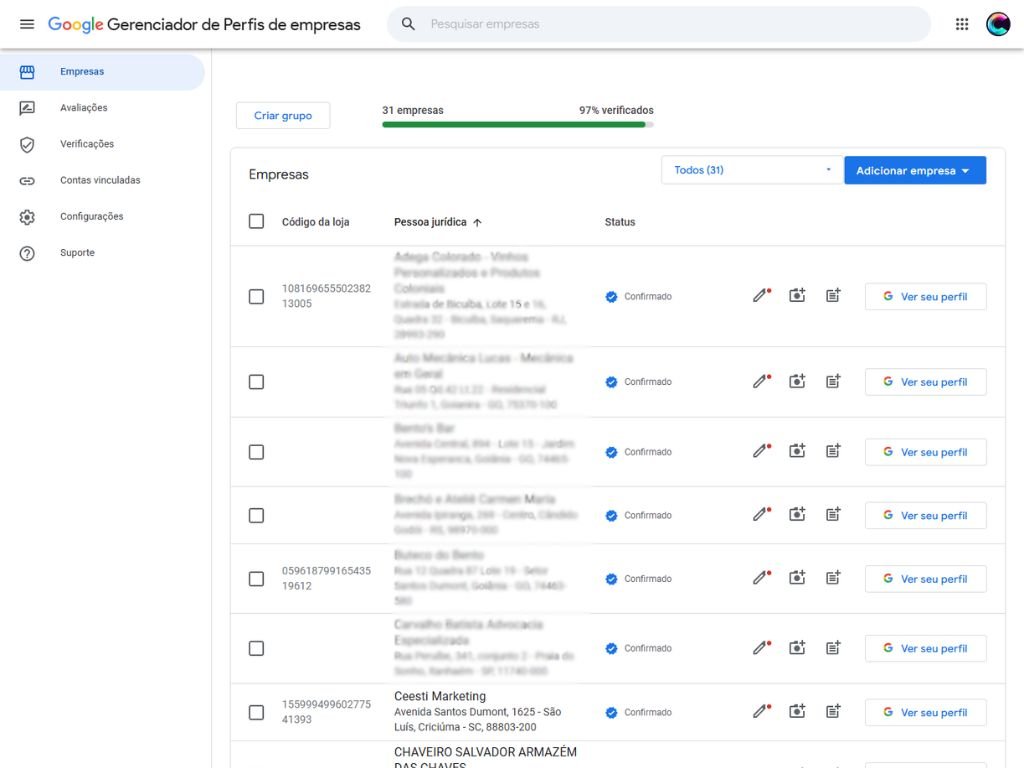
Task: Create a post for Ceesti Marketing using the post icon
Action: (x=833, y=711)
